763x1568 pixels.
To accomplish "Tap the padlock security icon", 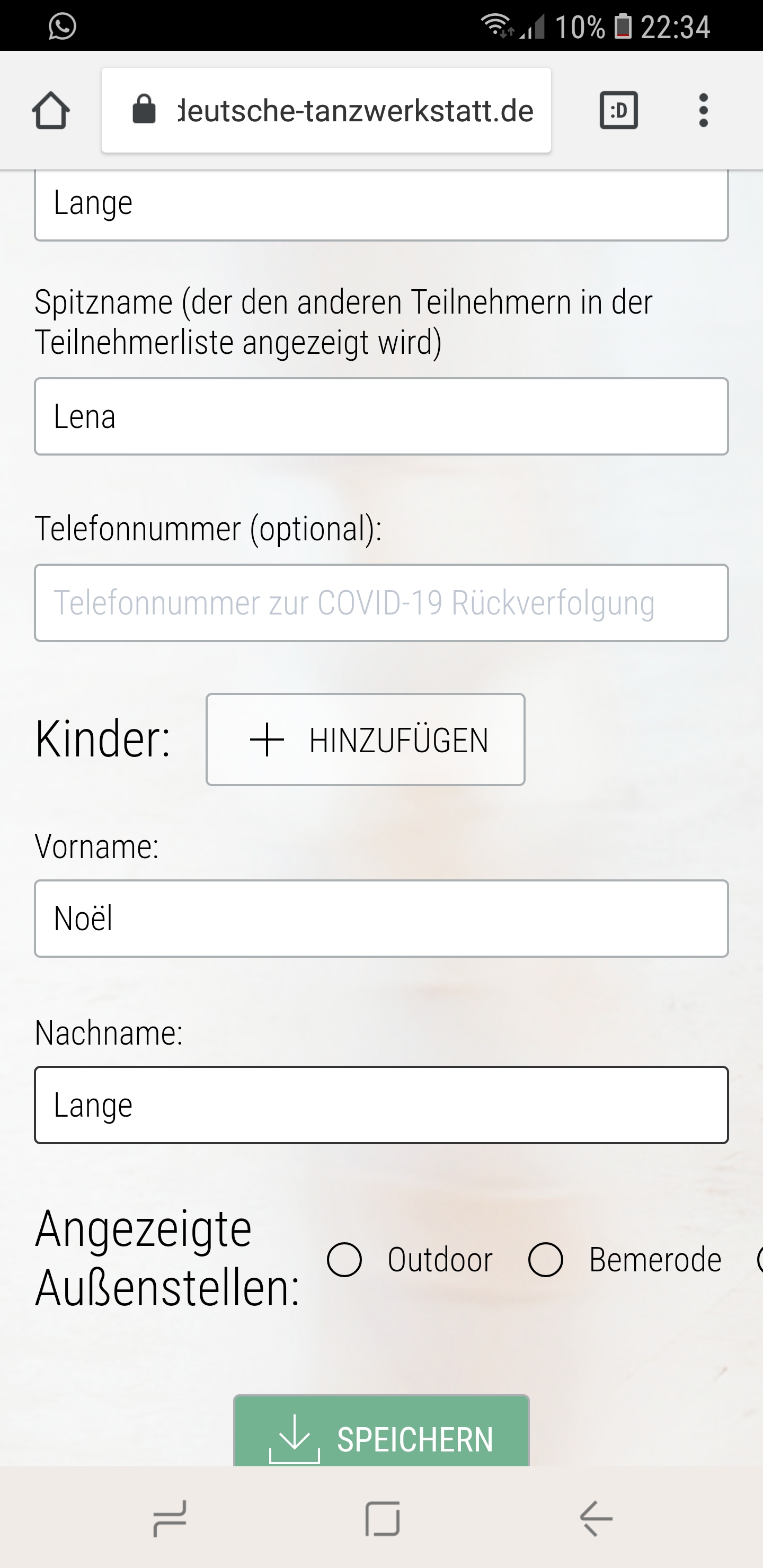I will click(144, 110).
